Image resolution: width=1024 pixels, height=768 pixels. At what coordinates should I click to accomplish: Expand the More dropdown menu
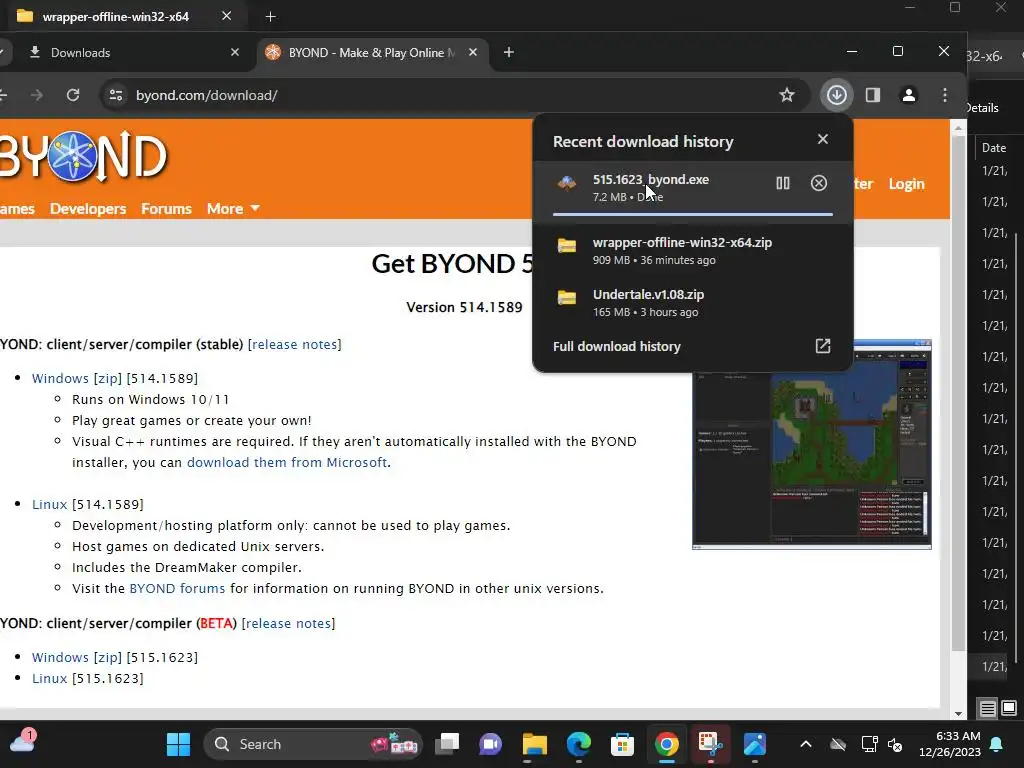click(x=233, y=209)
